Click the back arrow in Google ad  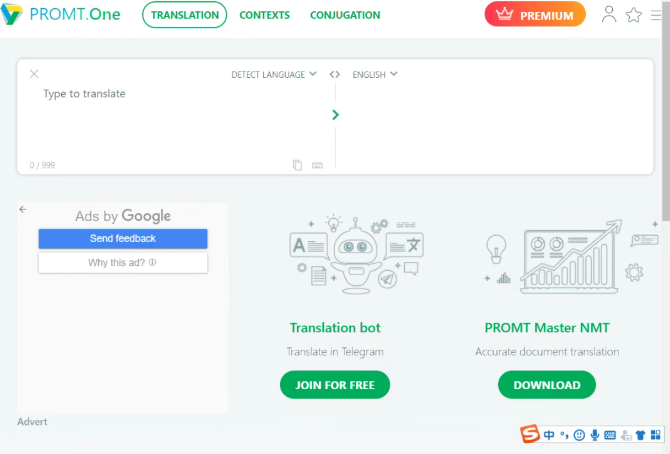click(23, 209)
